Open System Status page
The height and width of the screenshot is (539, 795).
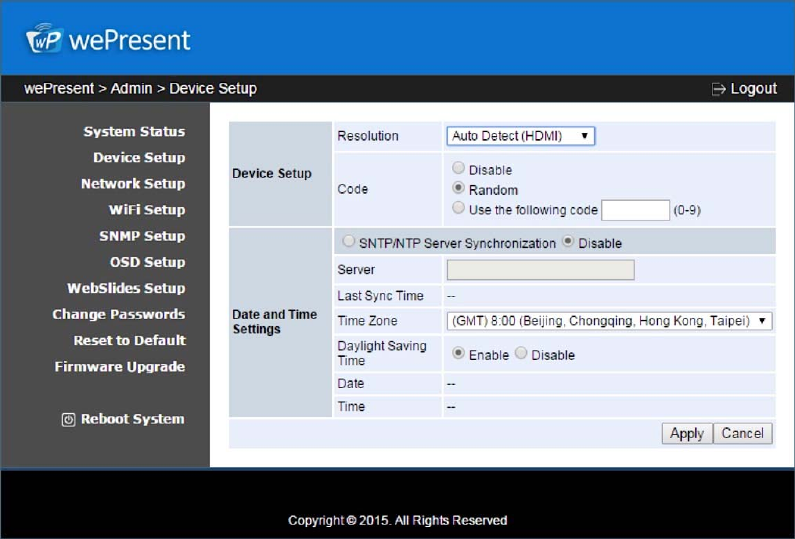click(x=134, y=131)
